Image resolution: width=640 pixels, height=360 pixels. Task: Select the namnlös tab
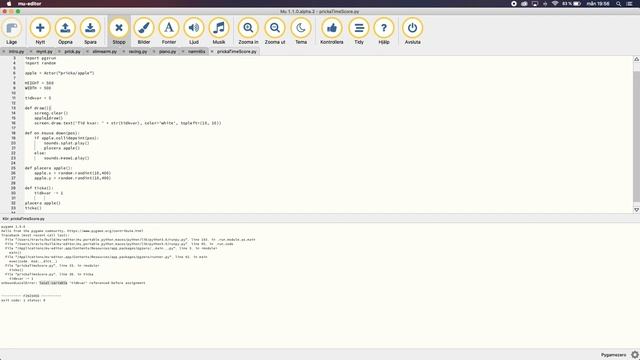point(197,52)
